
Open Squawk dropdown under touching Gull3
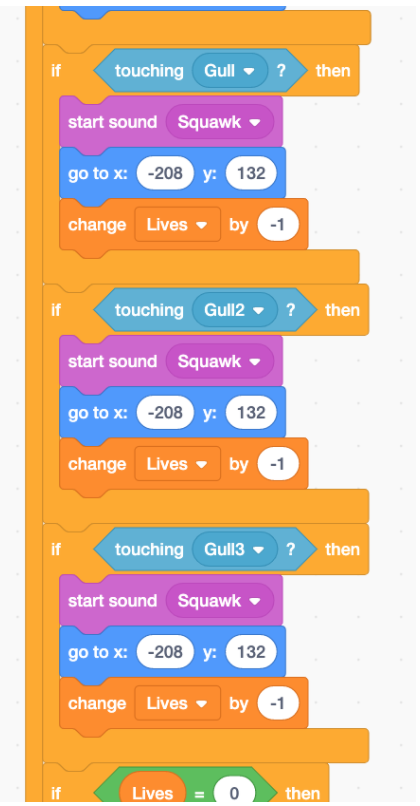[220, 600]
